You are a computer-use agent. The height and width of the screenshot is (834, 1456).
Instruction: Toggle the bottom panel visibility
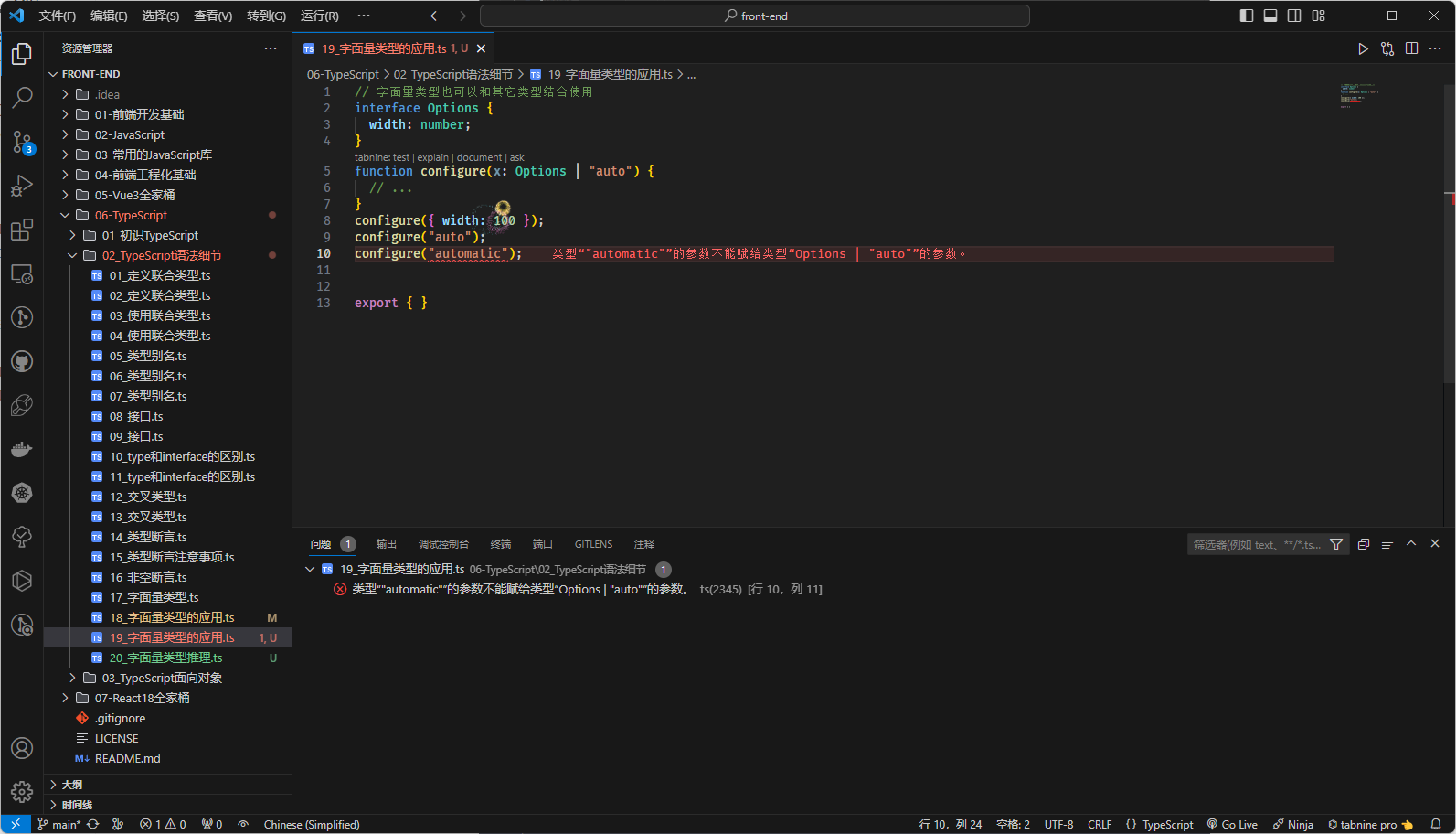(x=1270, y=16)
